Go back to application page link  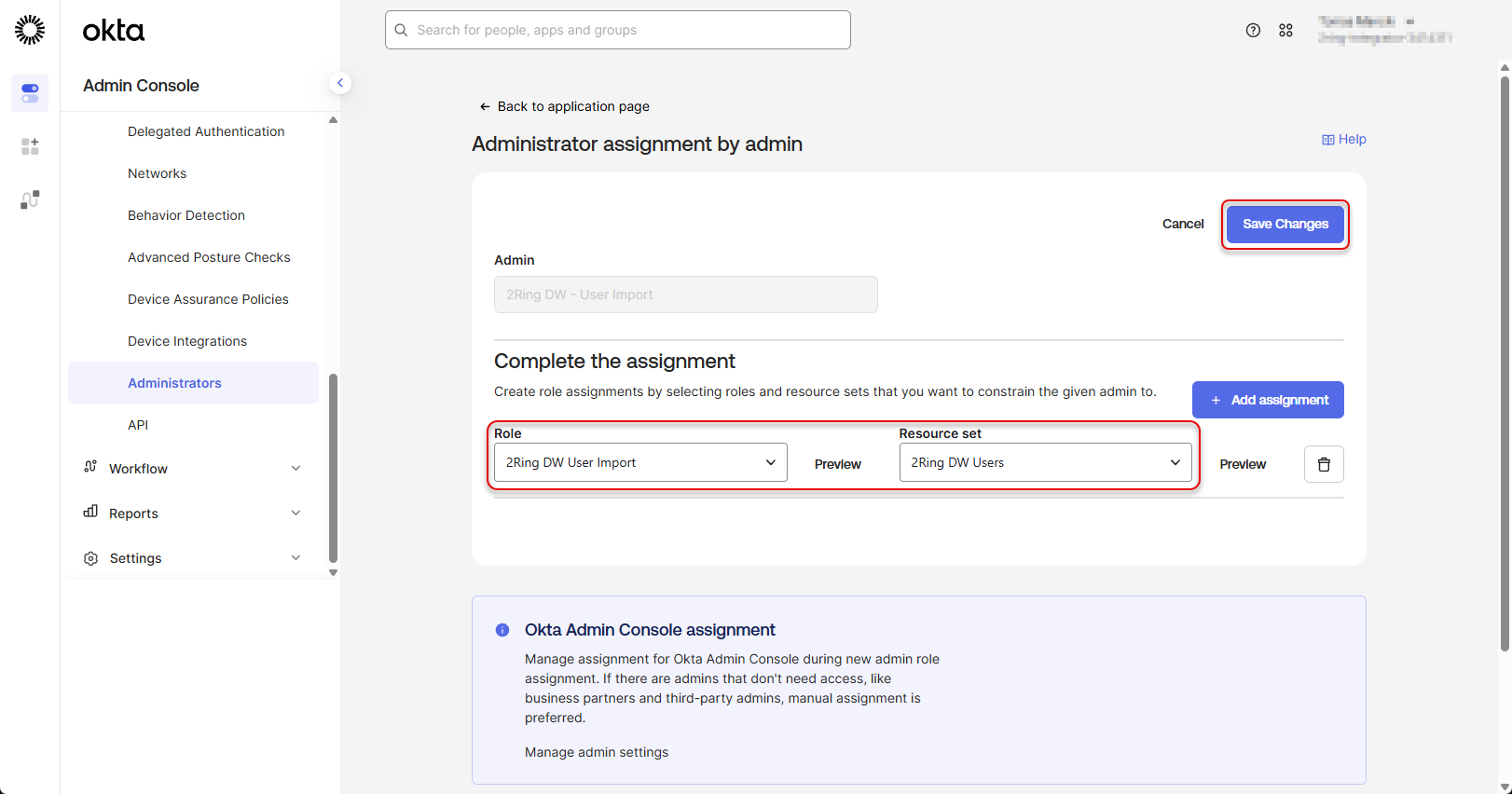click(x=565, y=106)
